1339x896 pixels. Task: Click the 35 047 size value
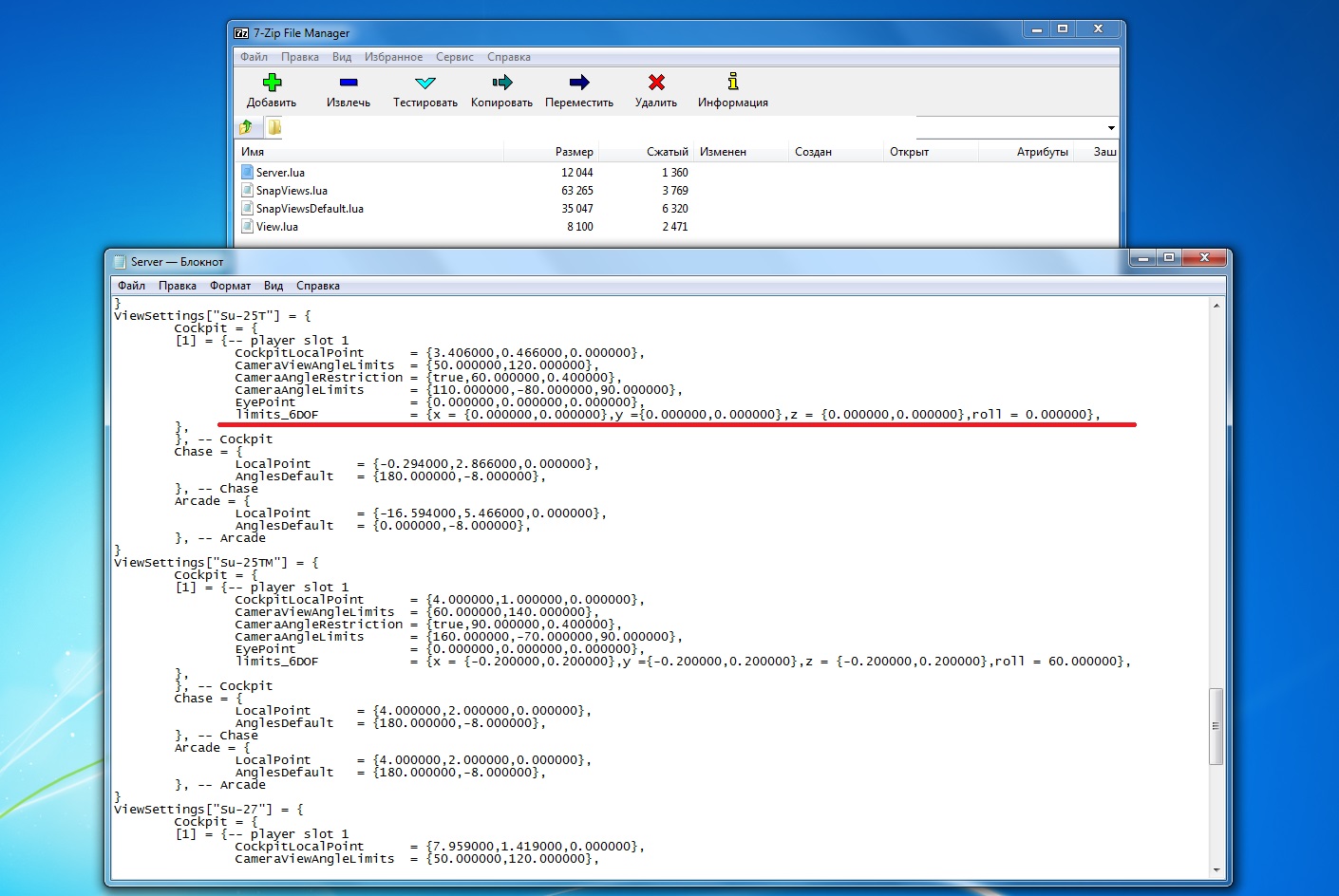click(x=576, y=209)
